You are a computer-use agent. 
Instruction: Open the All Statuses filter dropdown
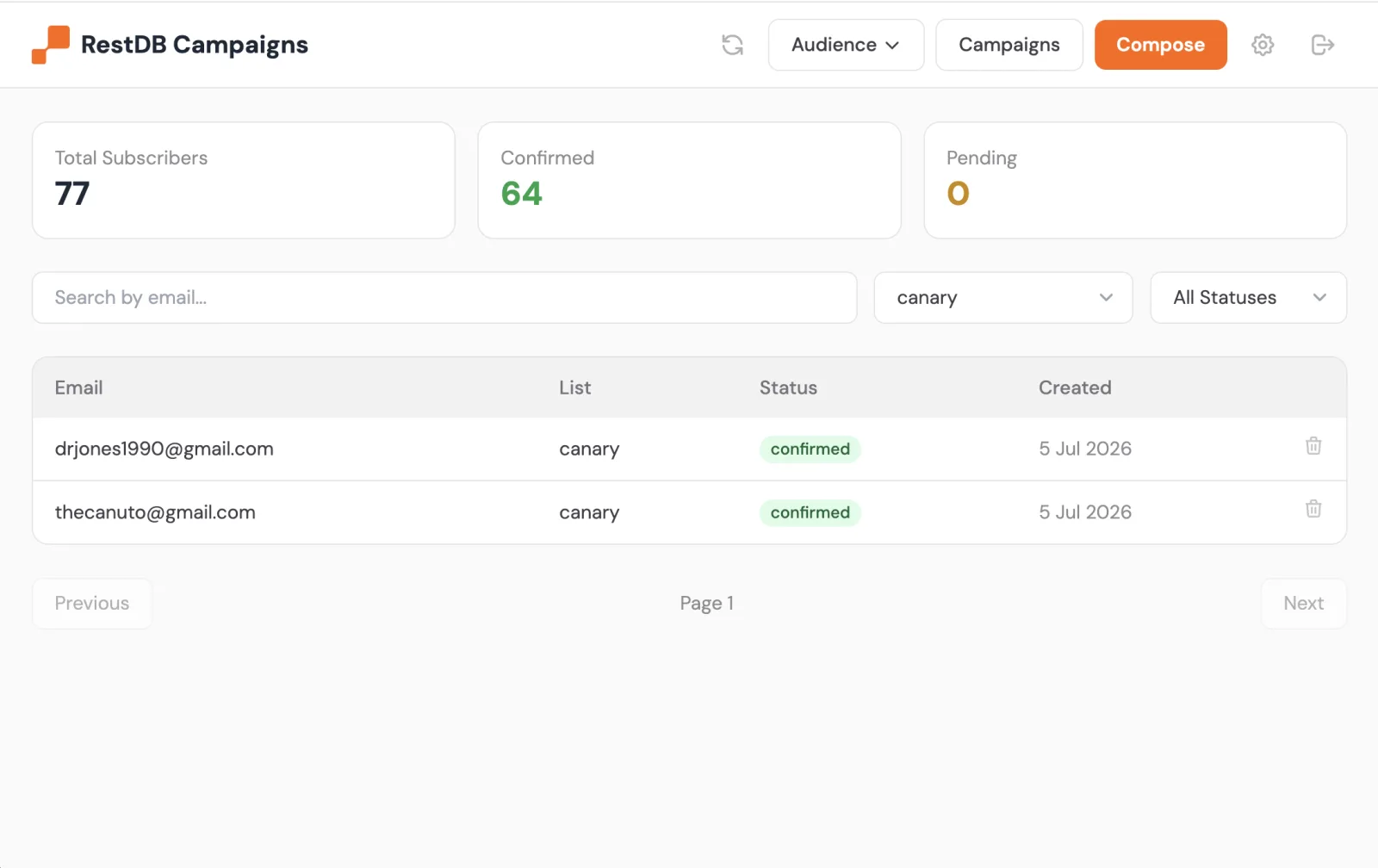pos(1249,298)
